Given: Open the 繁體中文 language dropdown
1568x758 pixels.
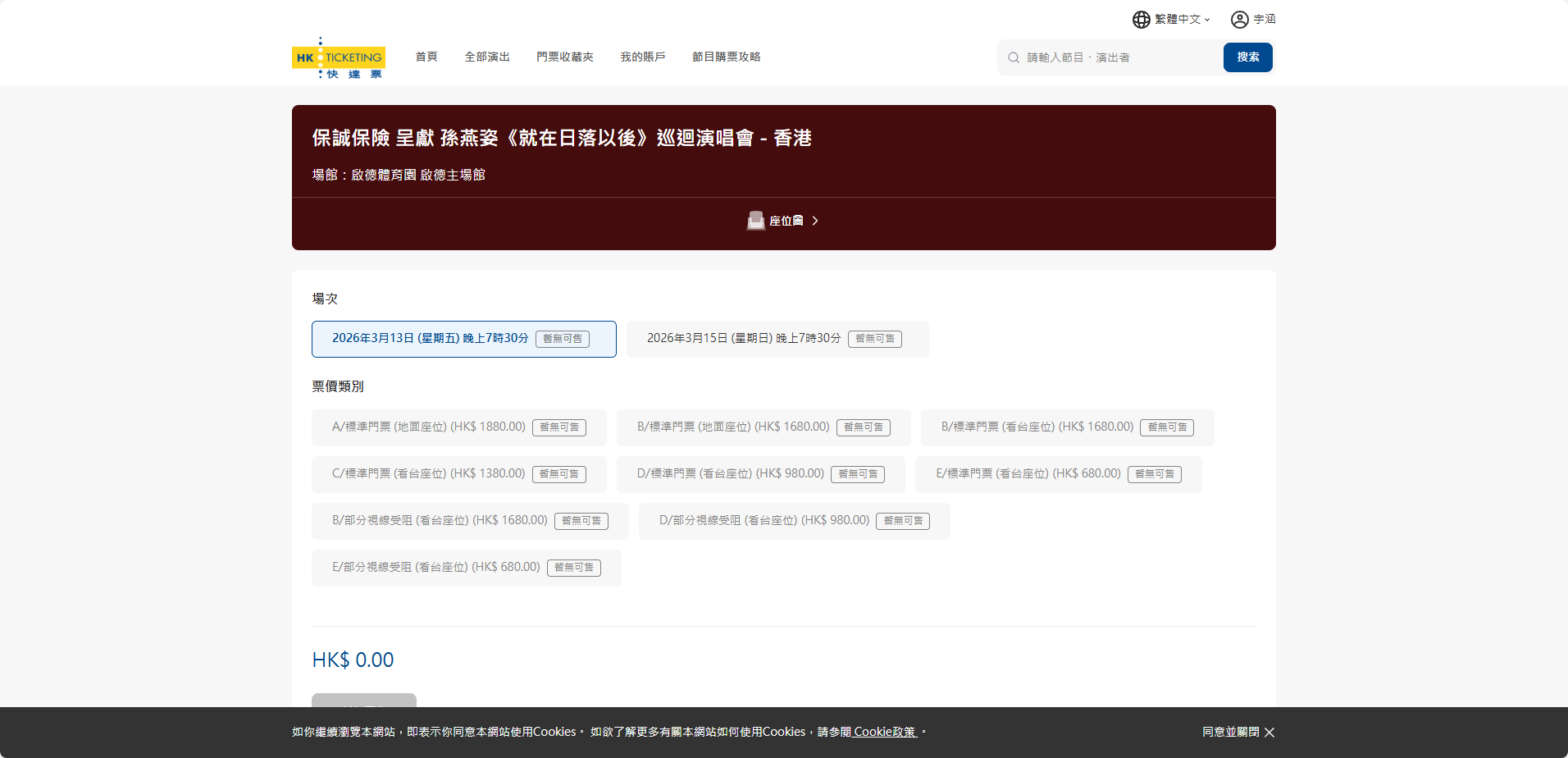Looking at the screenshot, I should 1181,20.
